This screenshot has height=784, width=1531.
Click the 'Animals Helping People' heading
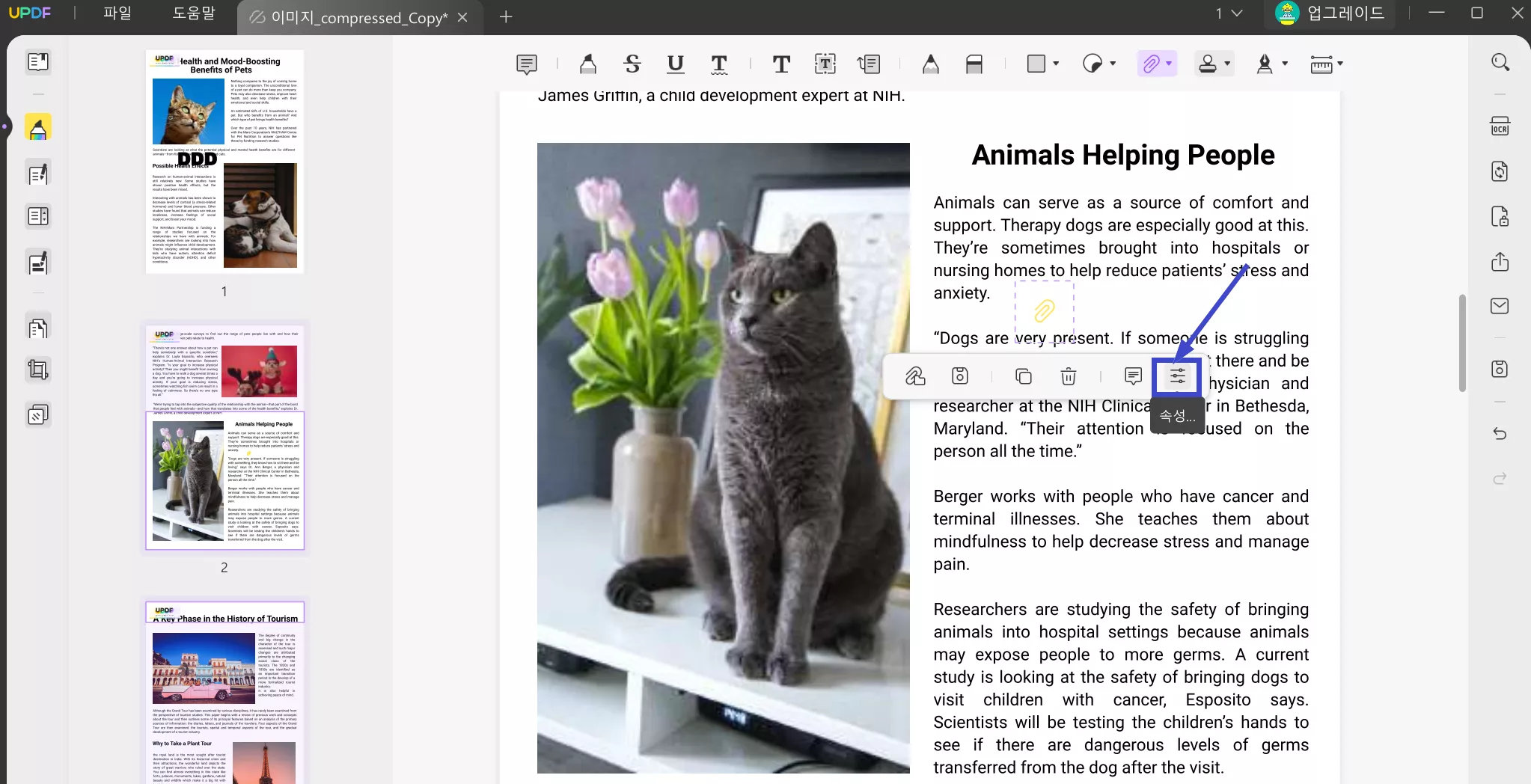coord(1122,155)
